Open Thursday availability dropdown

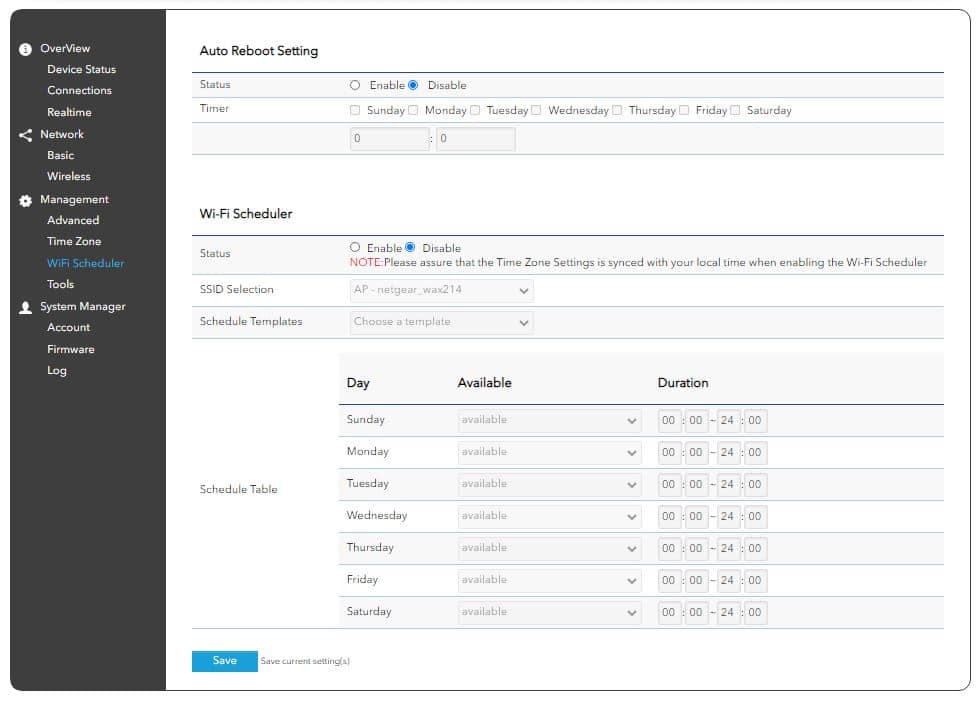point(549,548)
